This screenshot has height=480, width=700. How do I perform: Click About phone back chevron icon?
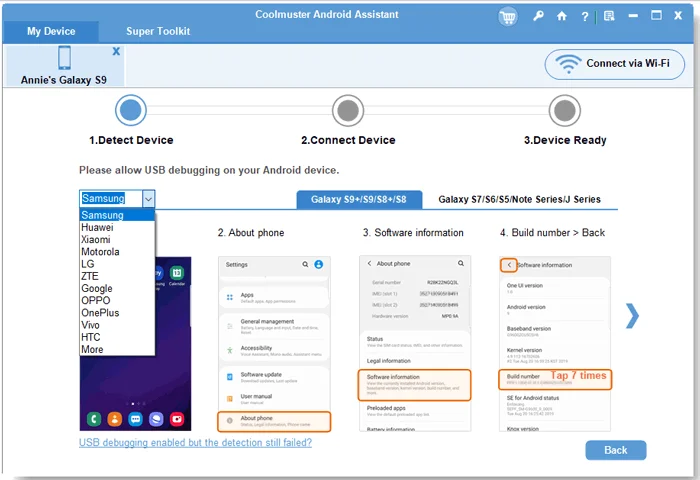click(369, 263)
